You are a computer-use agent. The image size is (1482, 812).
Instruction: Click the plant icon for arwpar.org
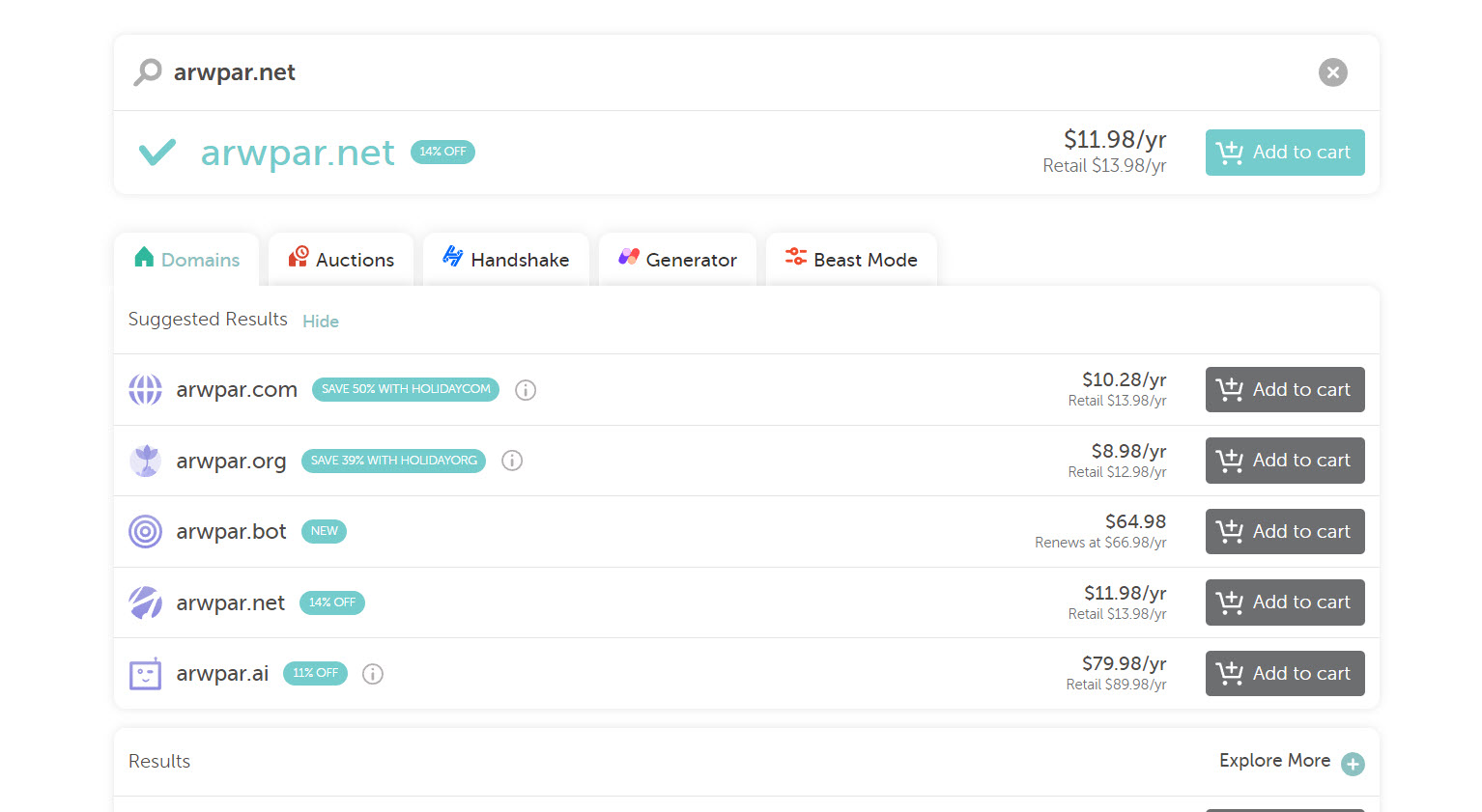pyautogui.click(x=146, y=461)
